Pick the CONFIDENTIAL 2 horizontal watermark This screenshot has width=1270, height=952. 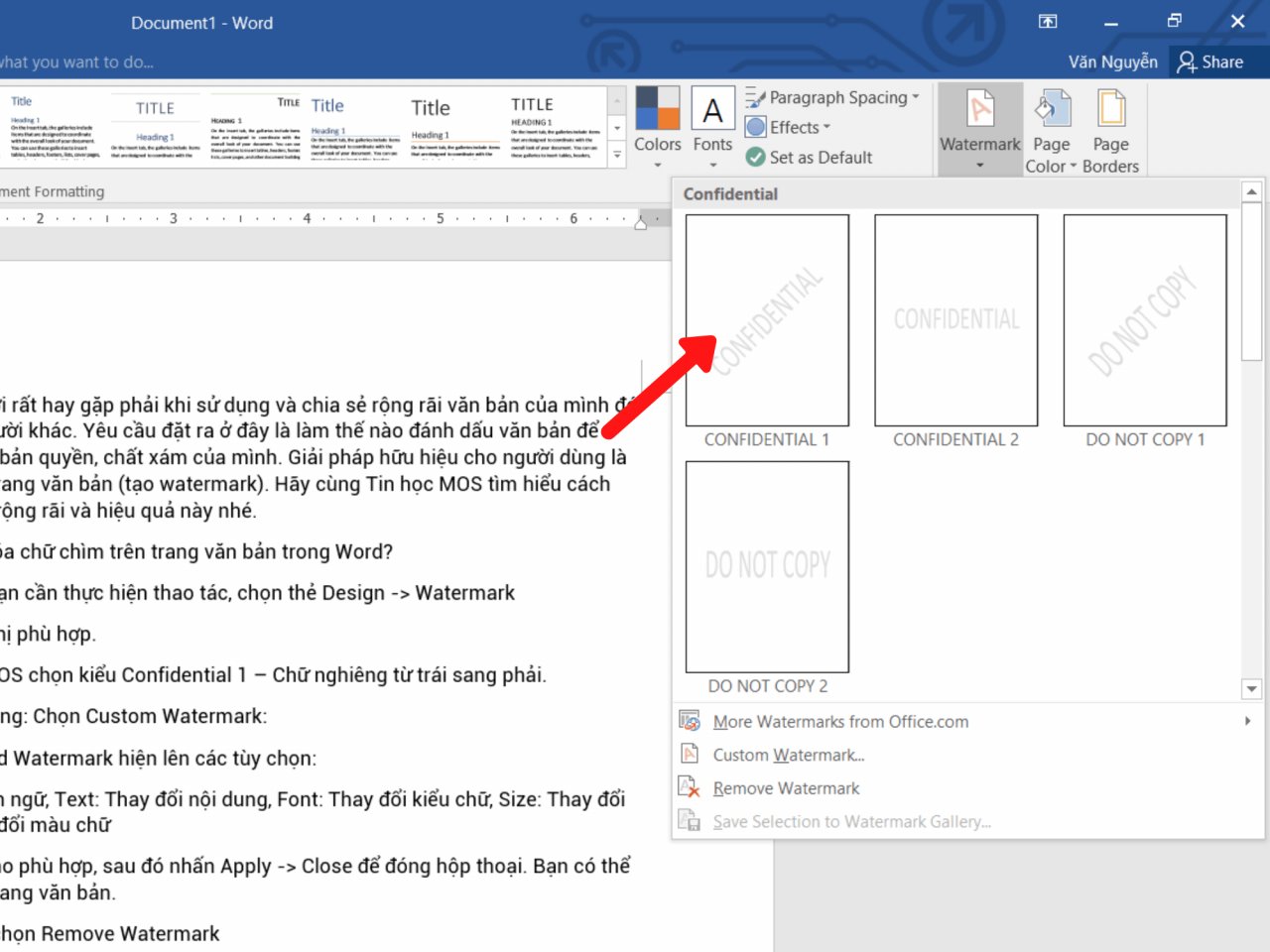pos(955,320)
